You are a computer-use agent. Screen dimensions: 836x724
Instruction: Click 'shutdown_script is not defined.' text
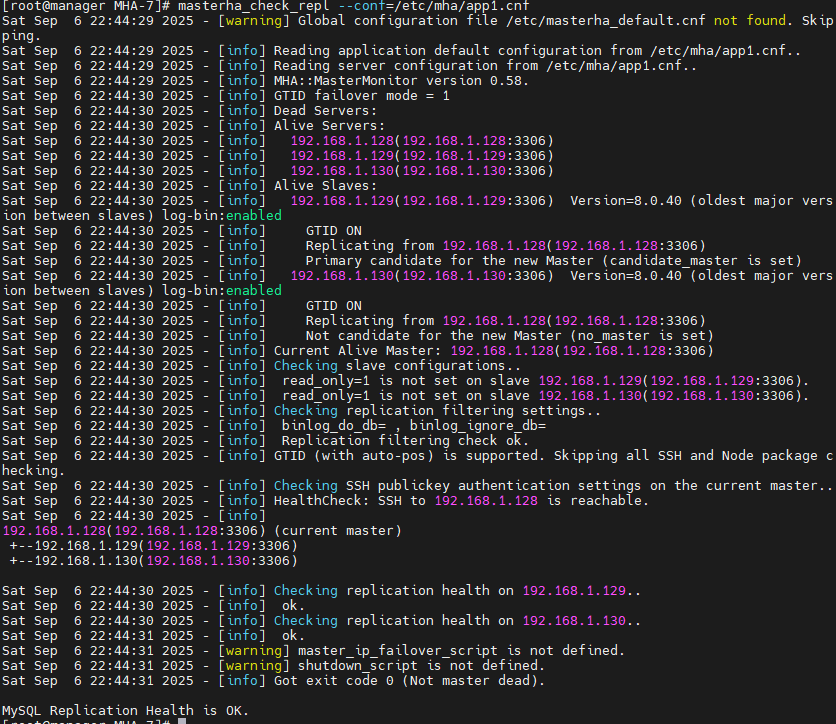421,665
